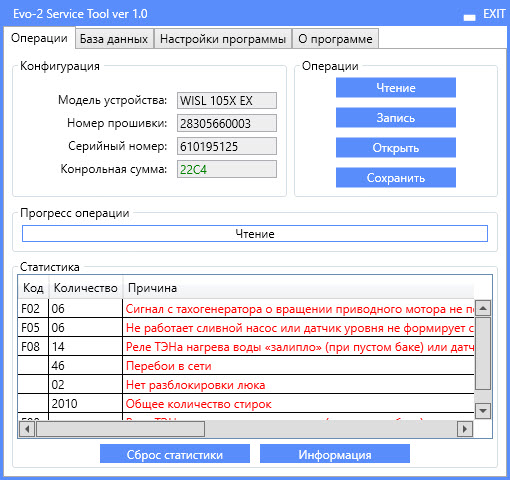Click the EXIT label in title bar
The width and height of the screenshot is (510, 480).
click(x=494, y=14)
